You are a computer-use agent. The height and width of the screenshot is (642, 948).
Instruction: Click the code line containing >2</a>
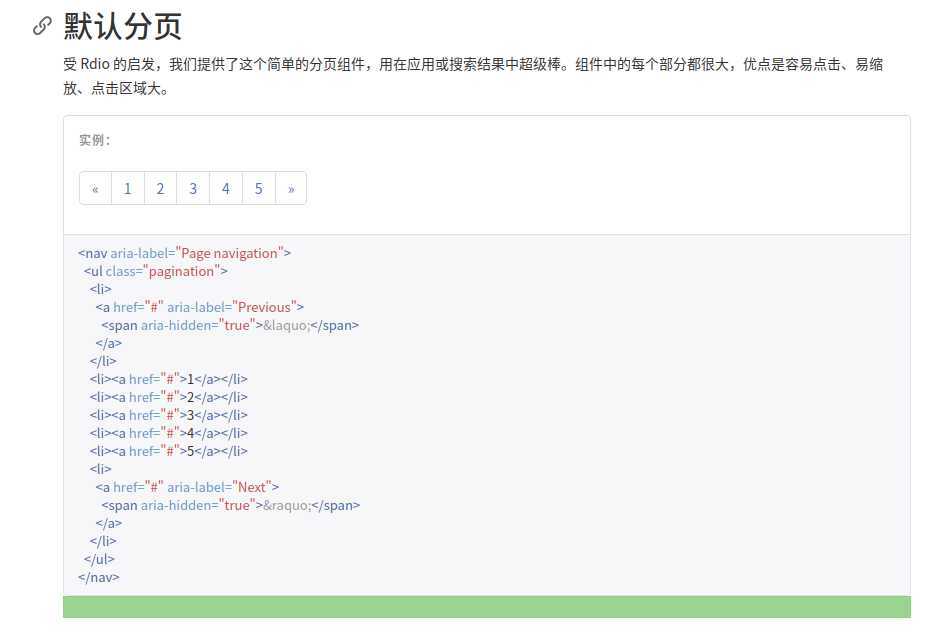pos(169,397)
